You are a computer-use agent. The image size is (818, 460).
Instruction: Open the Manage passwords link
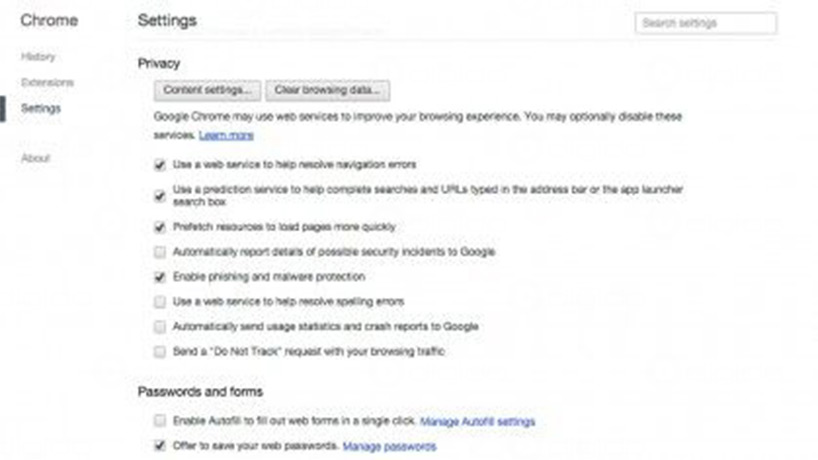click(389, 446)
